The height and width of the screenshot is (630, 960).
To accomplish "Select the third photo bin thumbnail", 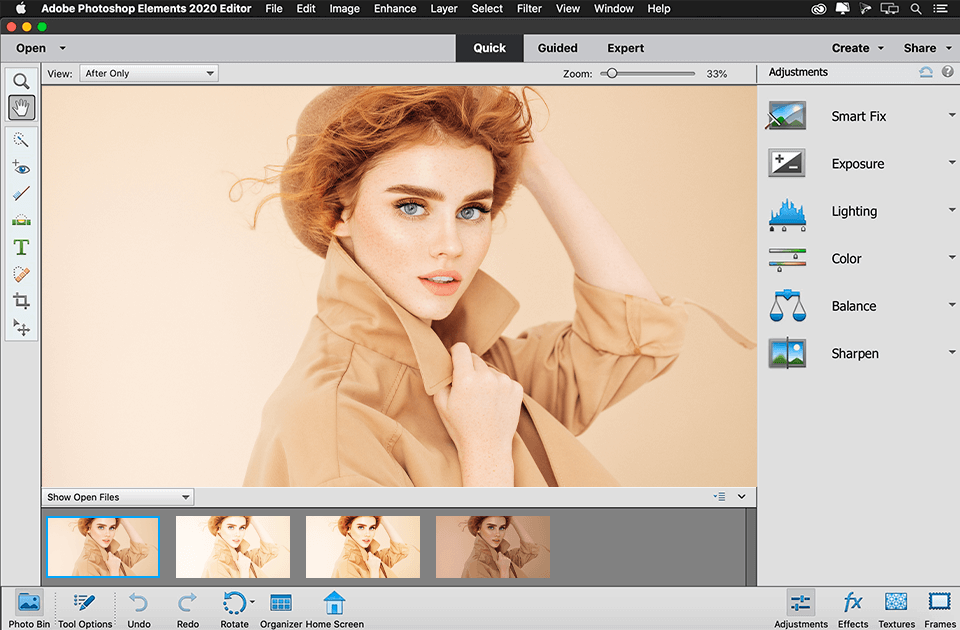I will pos(362,547).
